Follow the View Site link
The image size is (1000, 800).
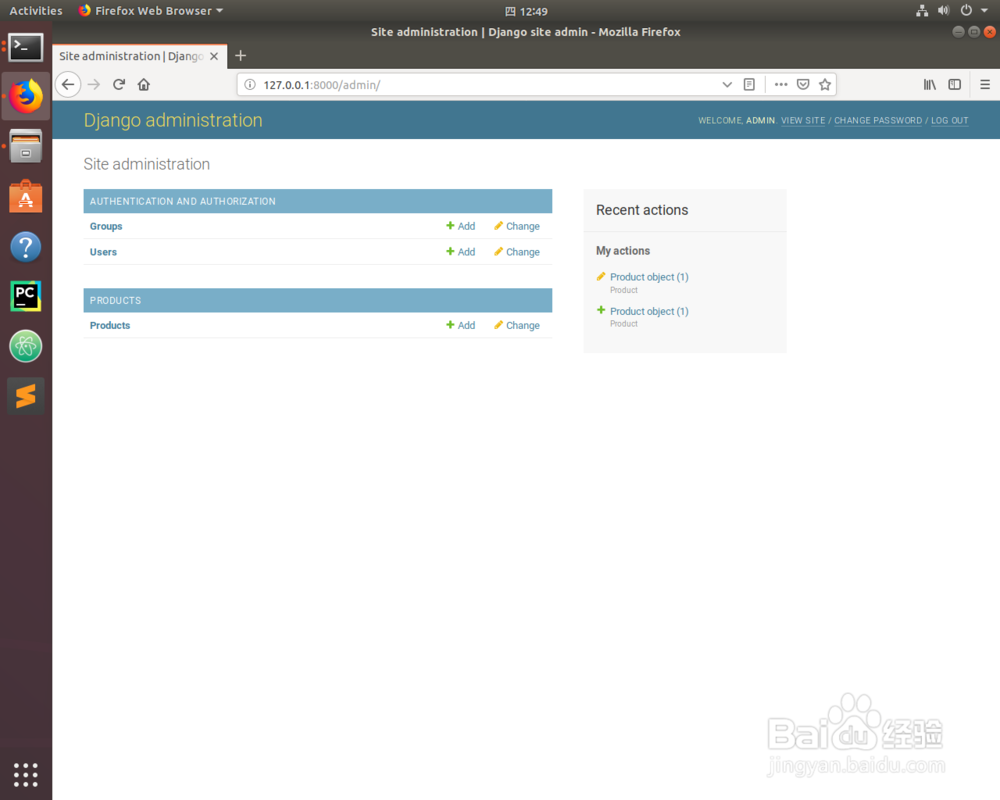point(803,121)
